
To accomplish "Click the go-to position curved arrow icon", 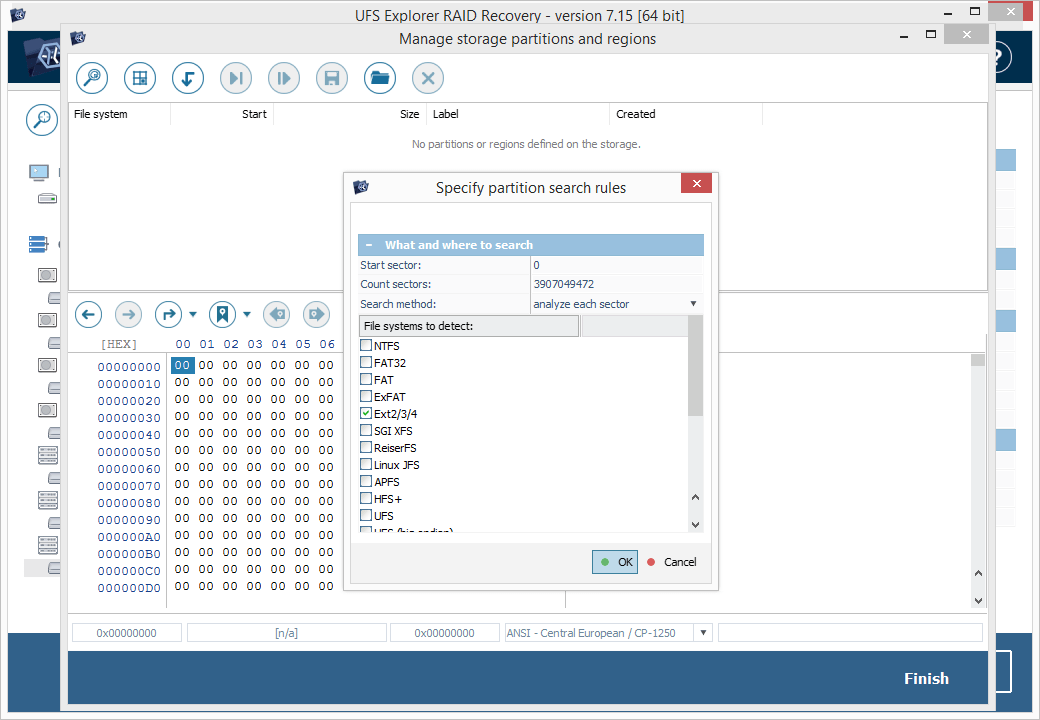I will (x=168, y=314).
